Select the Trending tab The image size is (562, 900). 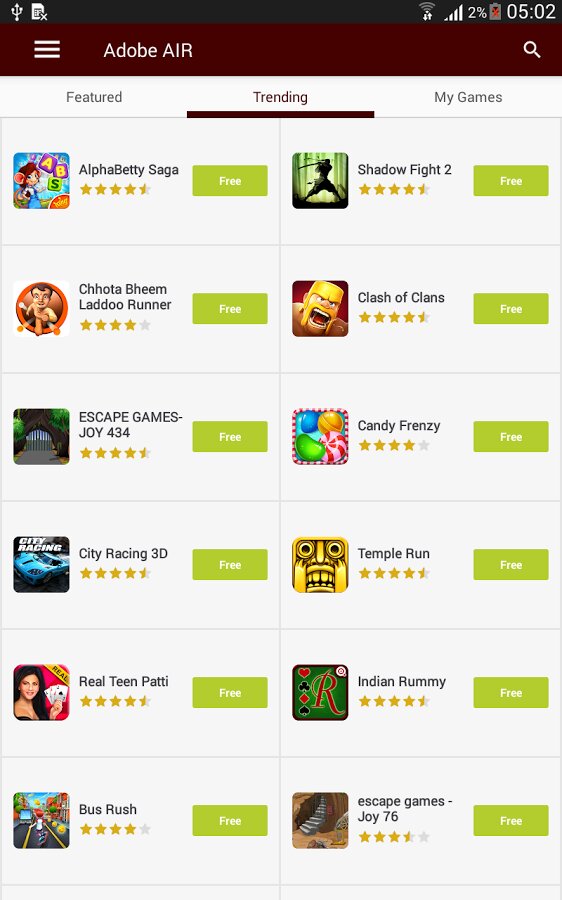click(x=281, y=97)
